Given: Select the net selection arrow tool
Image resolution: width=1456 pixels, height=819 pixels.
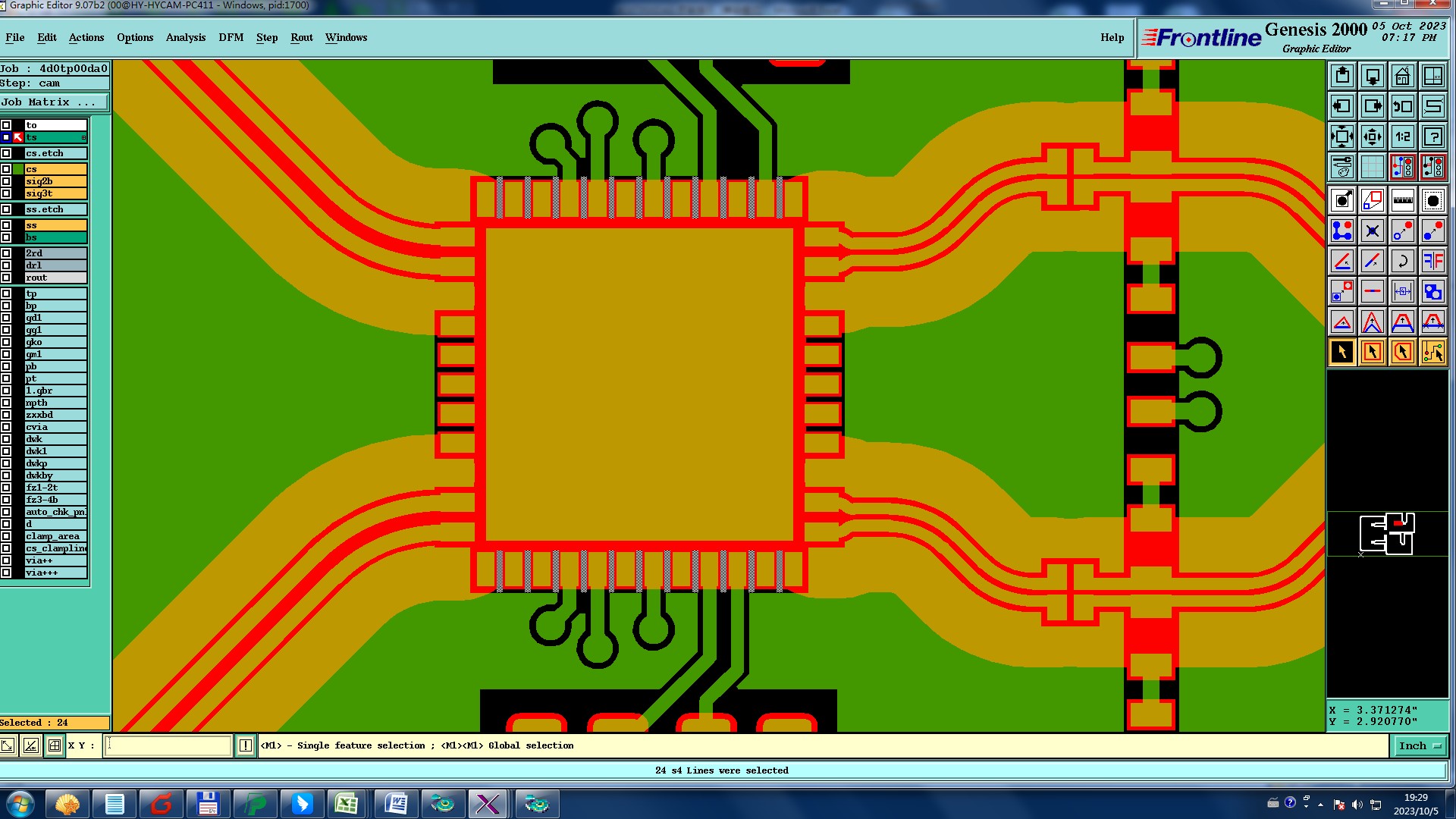Looking at the screenshot, I should coord(1432,352).
